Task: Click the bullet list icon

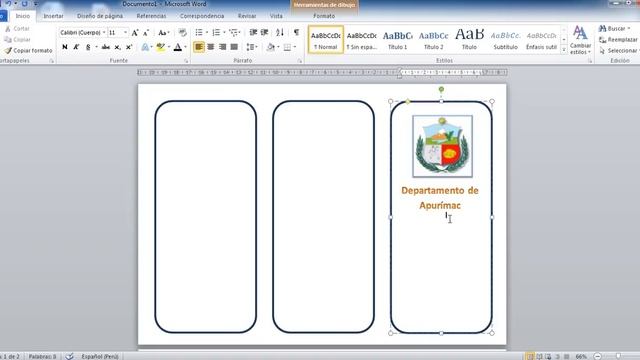Action: point(199,32)
